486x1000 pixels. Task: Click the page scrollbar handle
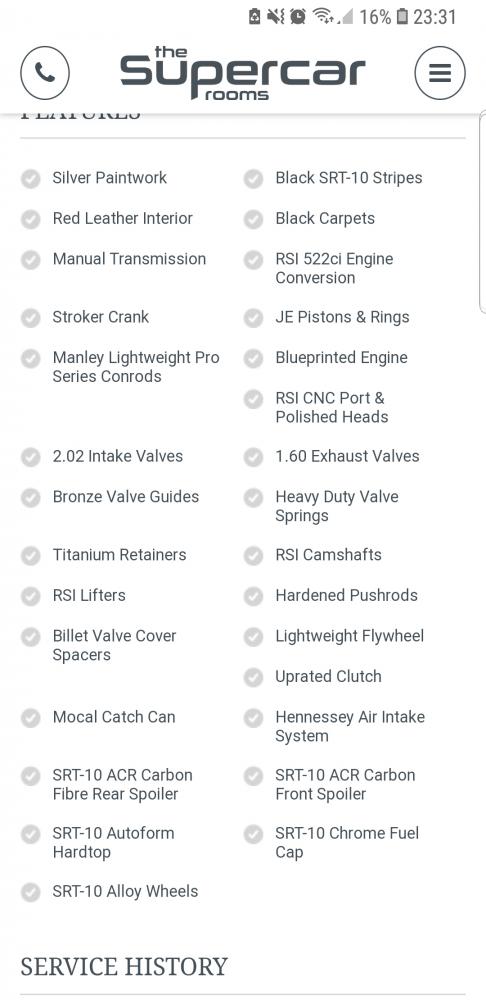(x=483, y=212)
